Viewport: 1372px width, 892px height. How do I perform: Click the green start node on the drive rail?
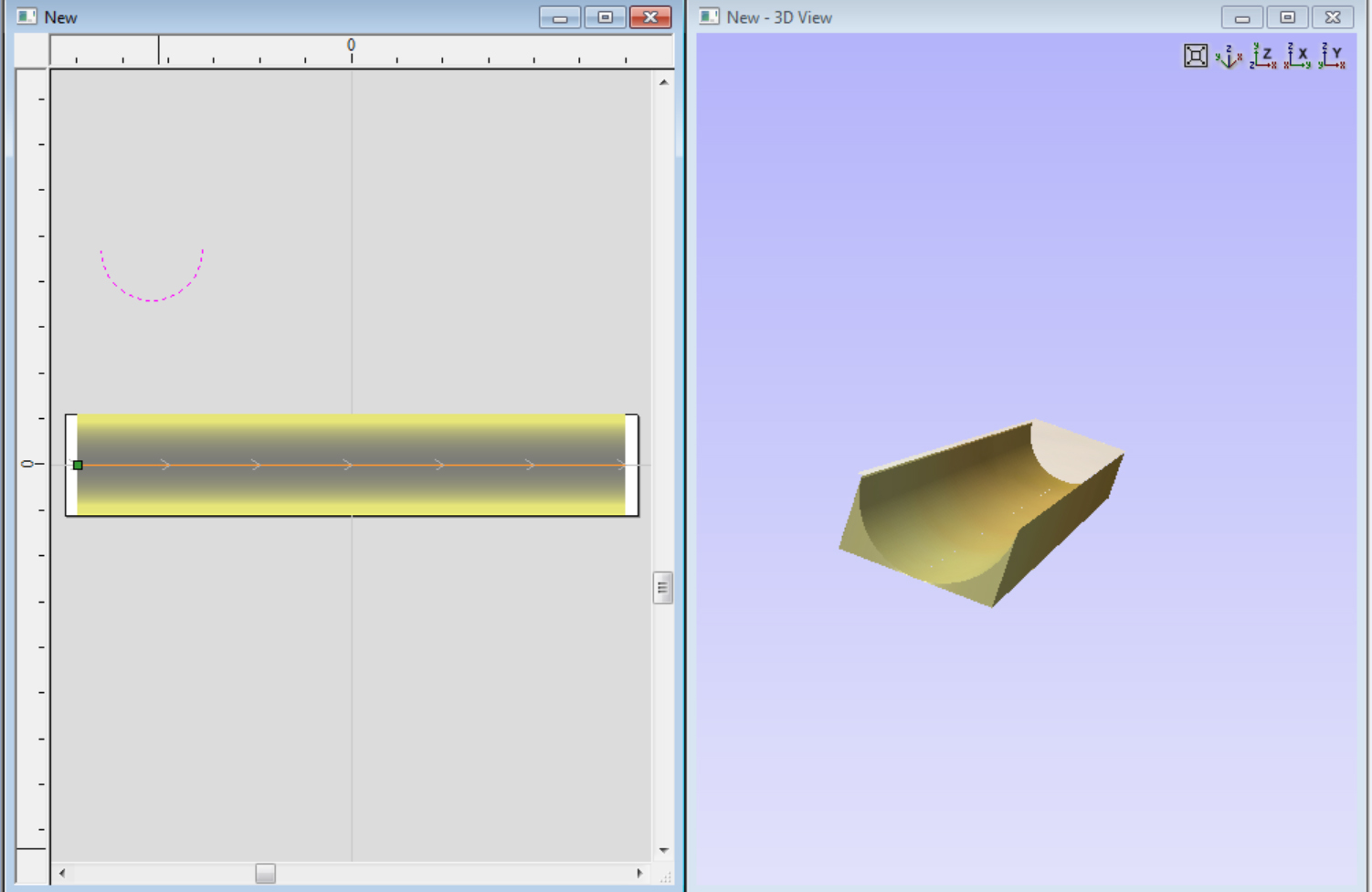pos(78,466)
